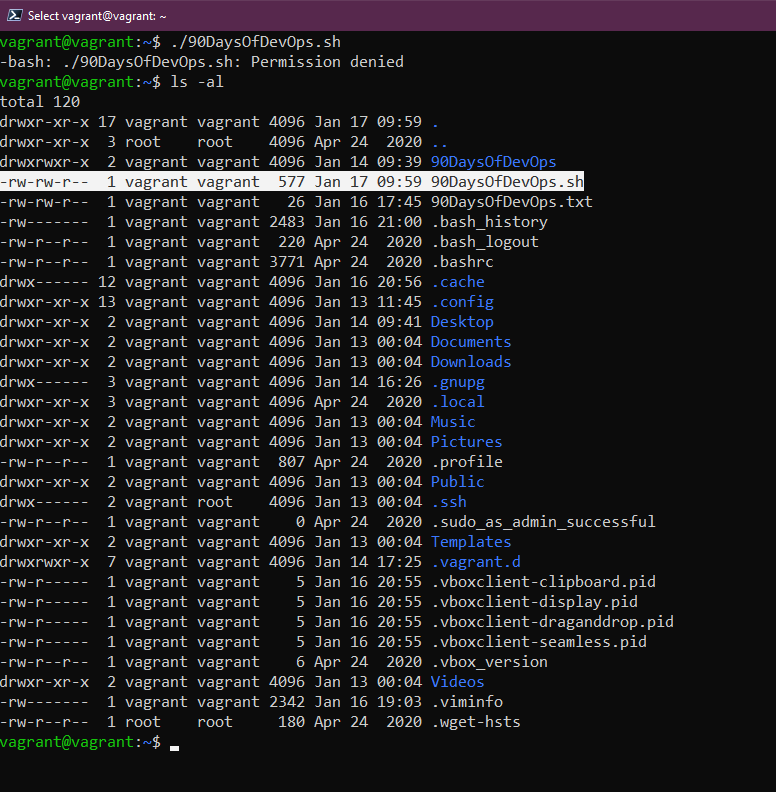This screenshot has width=776, height=792.
Task: Click the .ssh directory name
Action: [449, 502]
